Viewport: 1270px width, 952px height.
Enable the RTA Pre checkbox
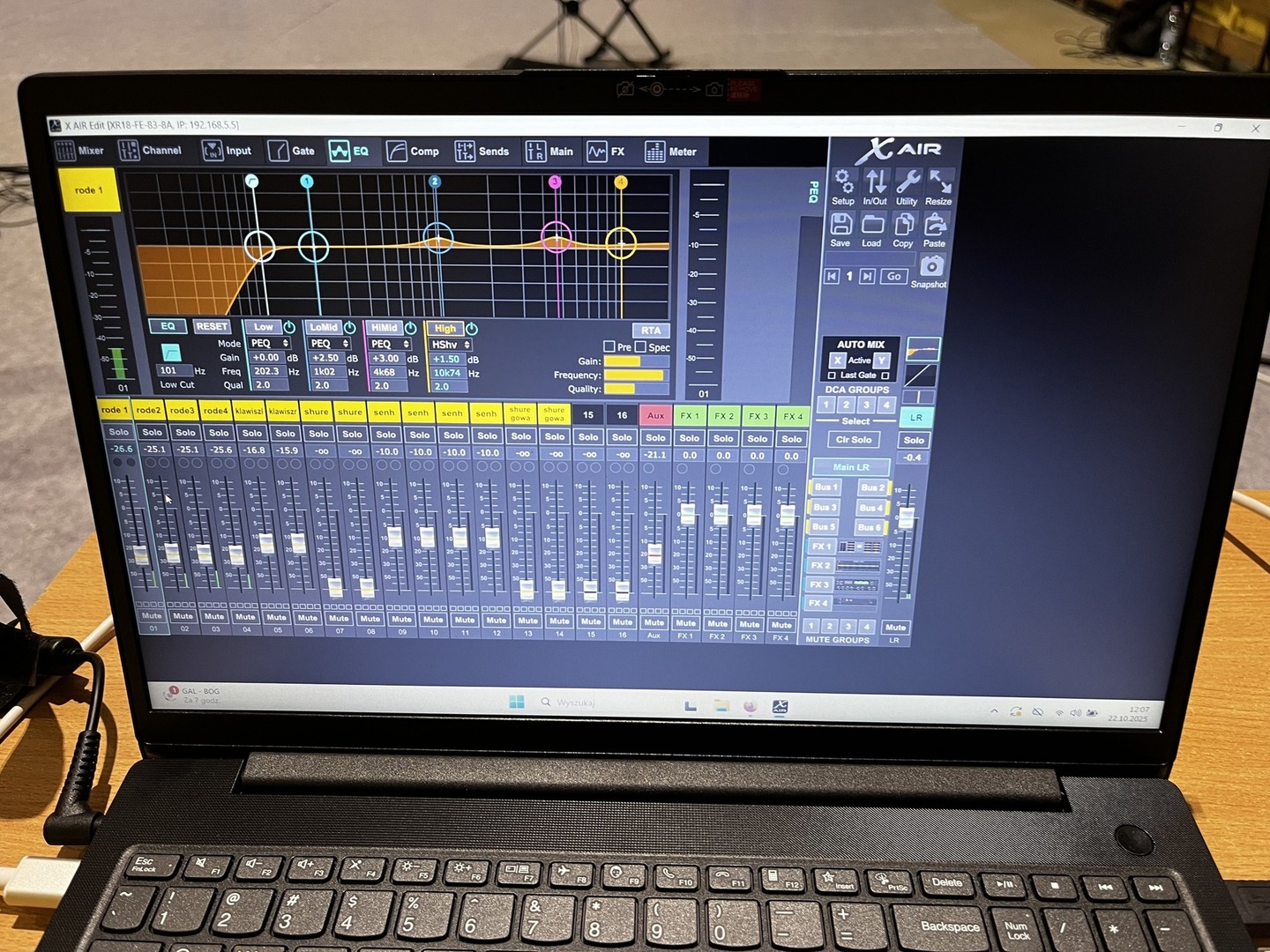[609, 346]
